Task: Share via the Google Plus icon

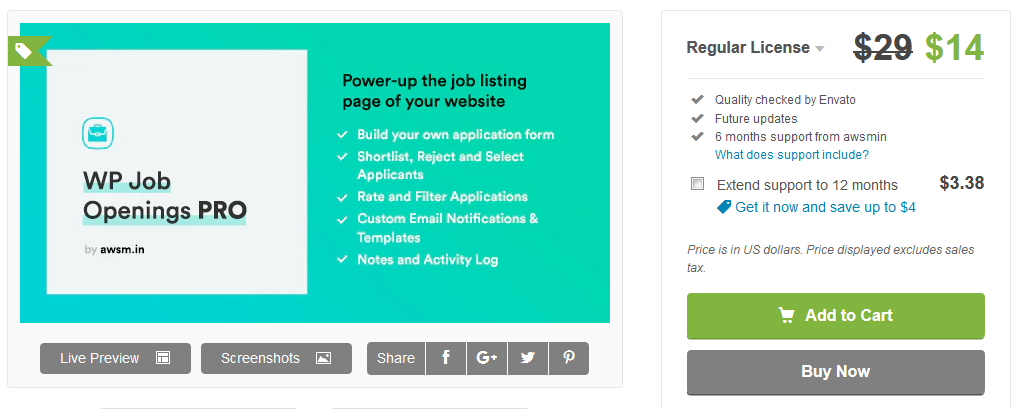Action: 487,358
